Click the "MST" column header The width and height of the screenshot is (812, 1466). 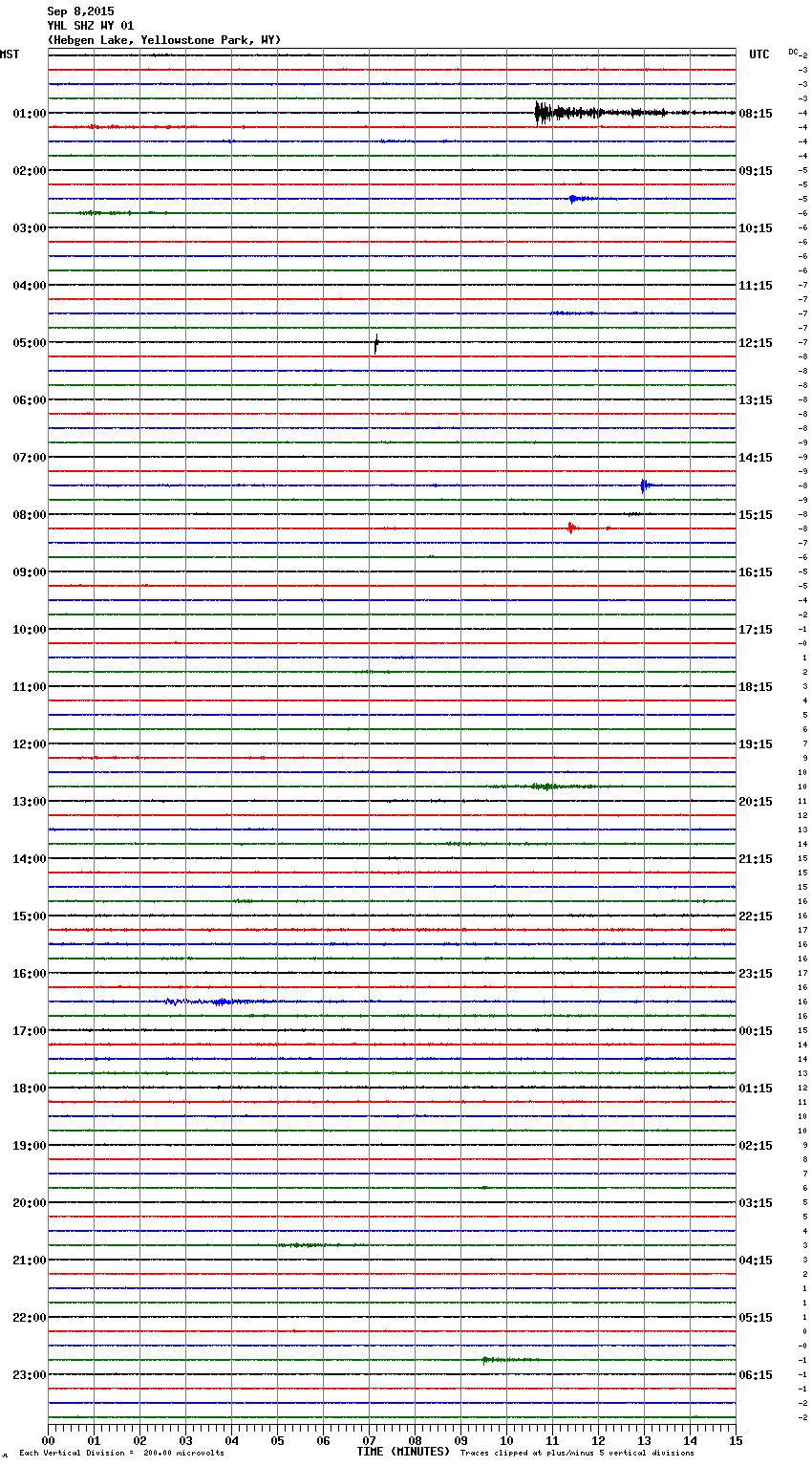point(10,54)
